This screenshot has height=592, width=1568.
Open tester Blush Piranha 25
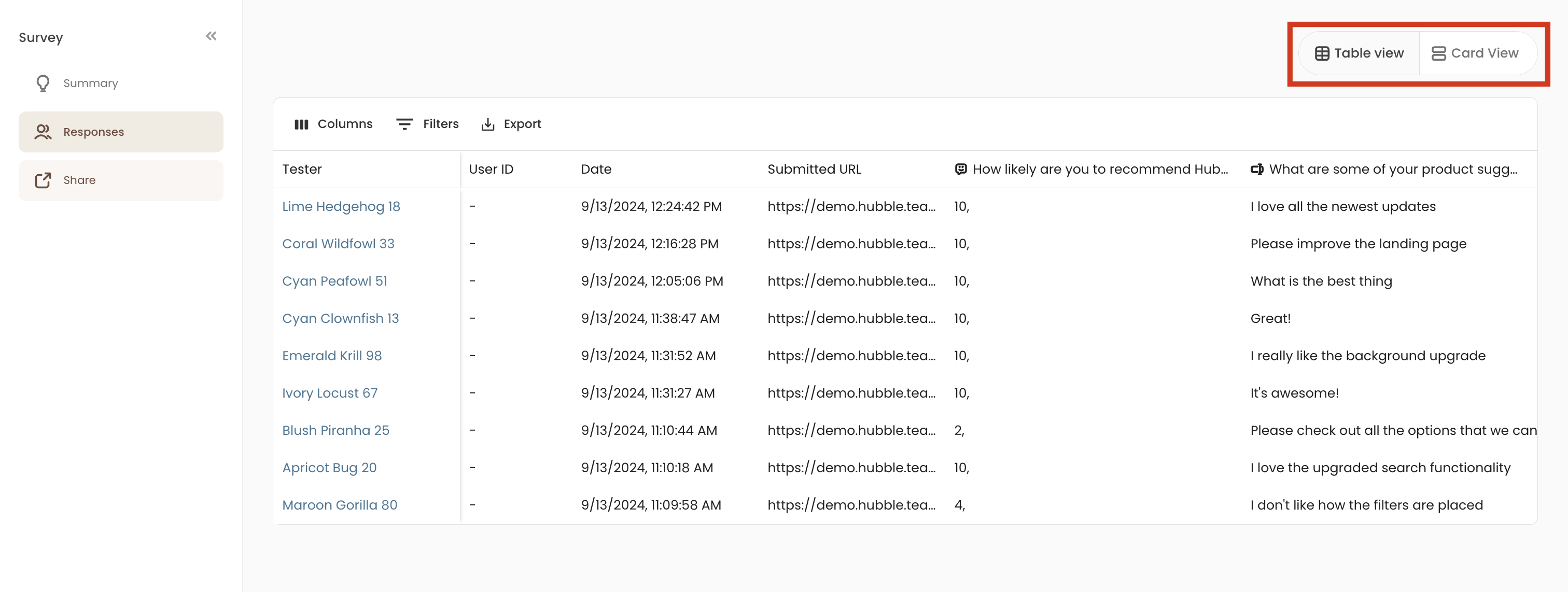pyautogui.click(x=335, y=431)
